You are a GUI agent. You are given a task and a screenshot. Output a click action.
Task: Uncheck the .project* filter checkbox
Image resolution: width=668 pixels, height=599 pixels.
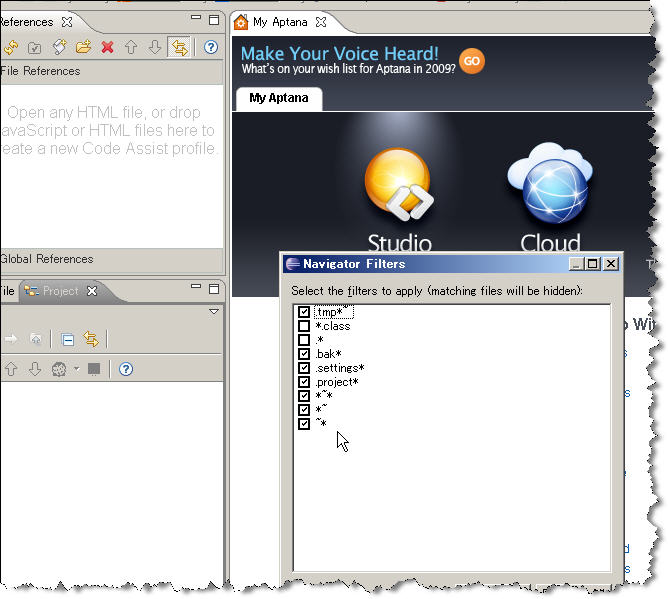coord(304,382)
